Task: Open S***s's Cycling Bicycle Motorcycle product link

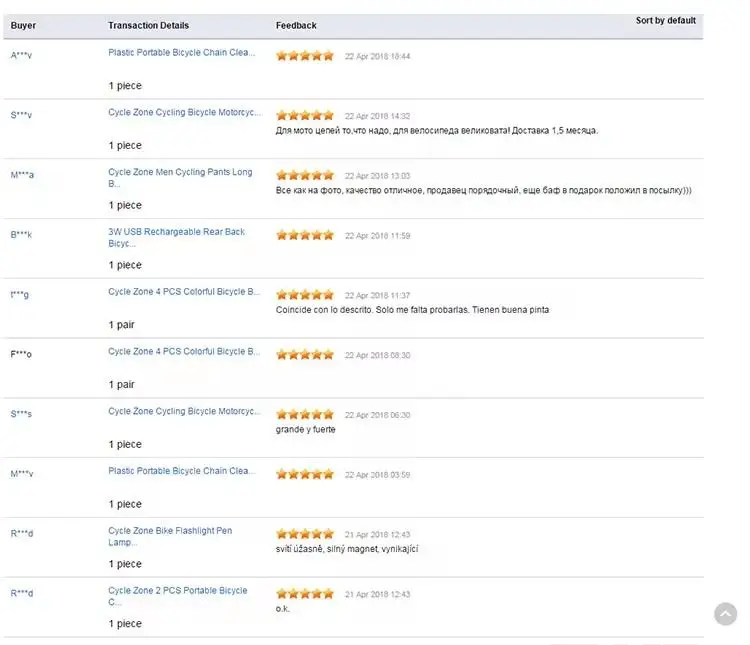Action: coord(185,411)
